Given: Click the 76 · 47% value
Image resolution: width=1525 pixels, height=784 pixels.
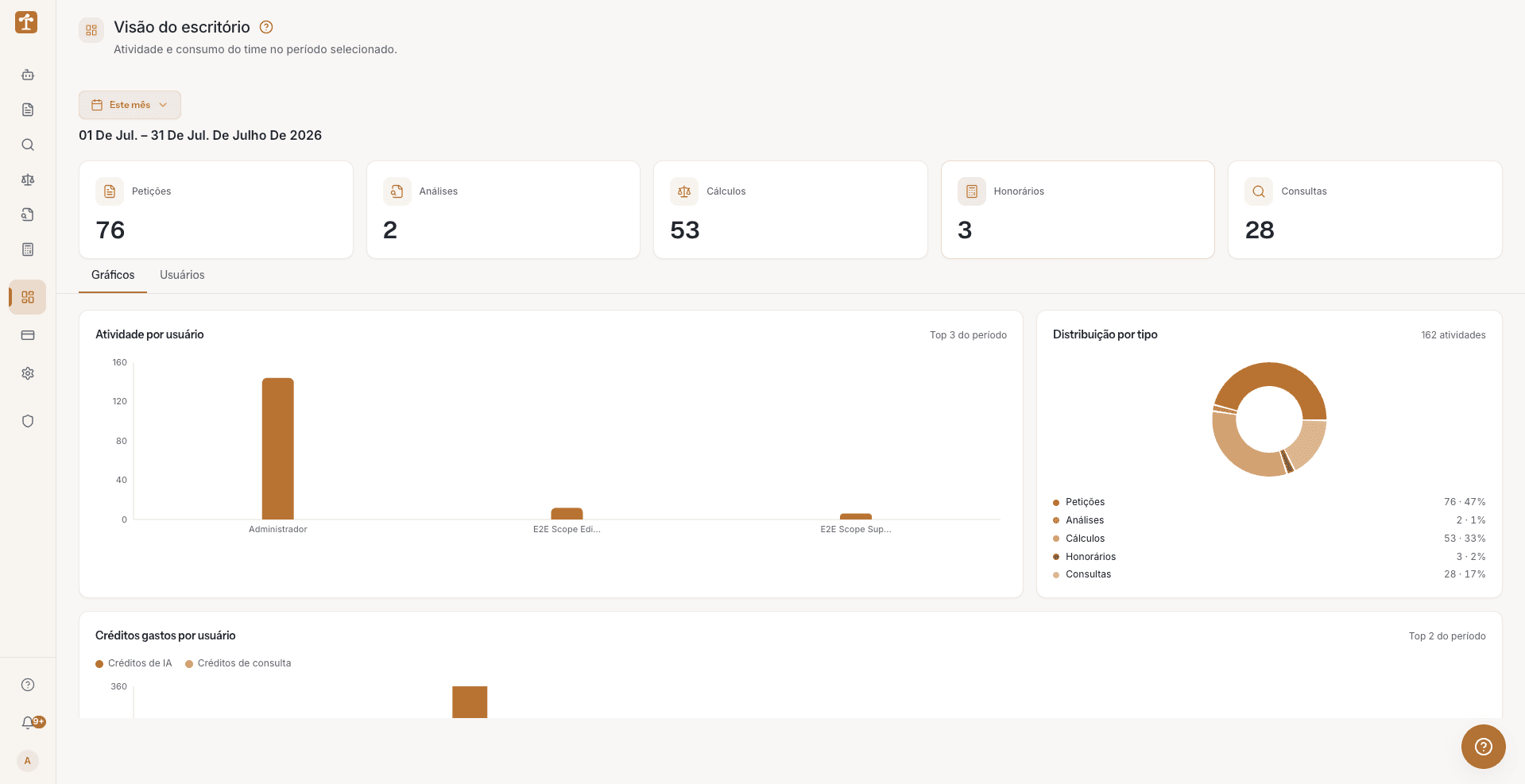Looking at the screenshot, I should tap(1465, 502).
